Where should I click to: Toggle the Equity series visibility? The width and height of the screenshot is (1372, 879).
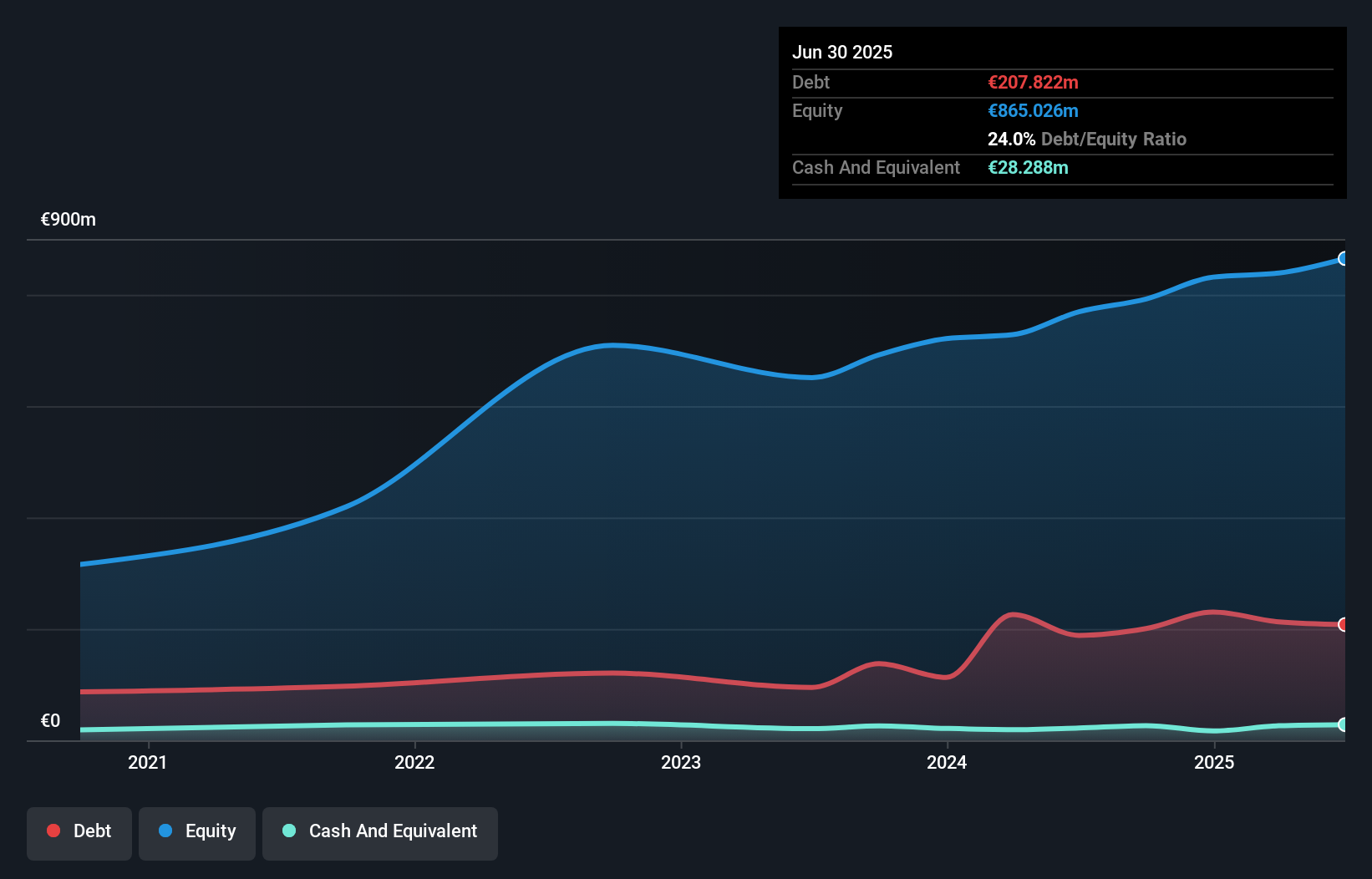click(196, 831)
